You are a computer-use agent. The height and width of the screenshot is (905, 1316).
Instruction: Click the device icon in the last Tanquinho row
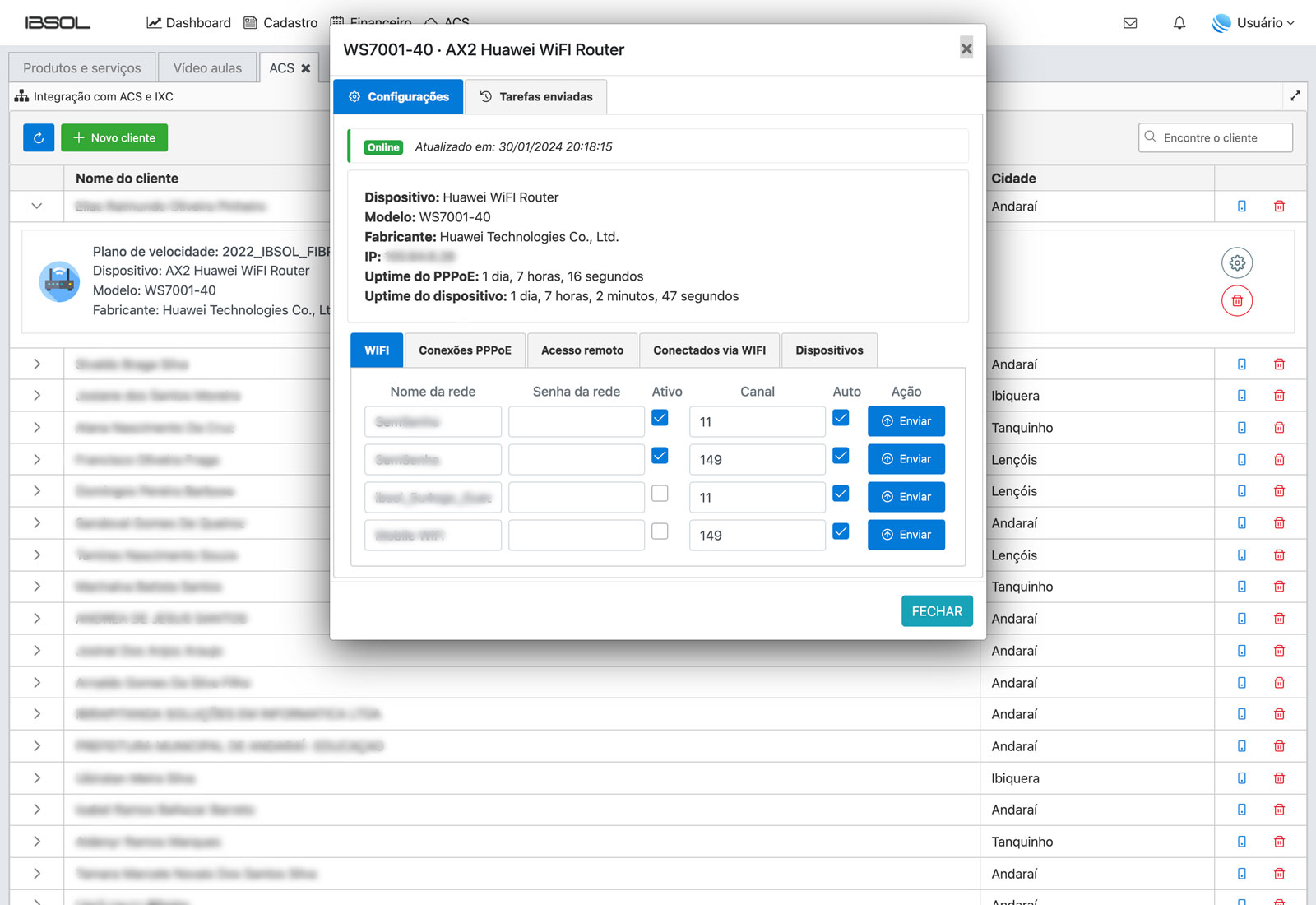click(1242, 842)
